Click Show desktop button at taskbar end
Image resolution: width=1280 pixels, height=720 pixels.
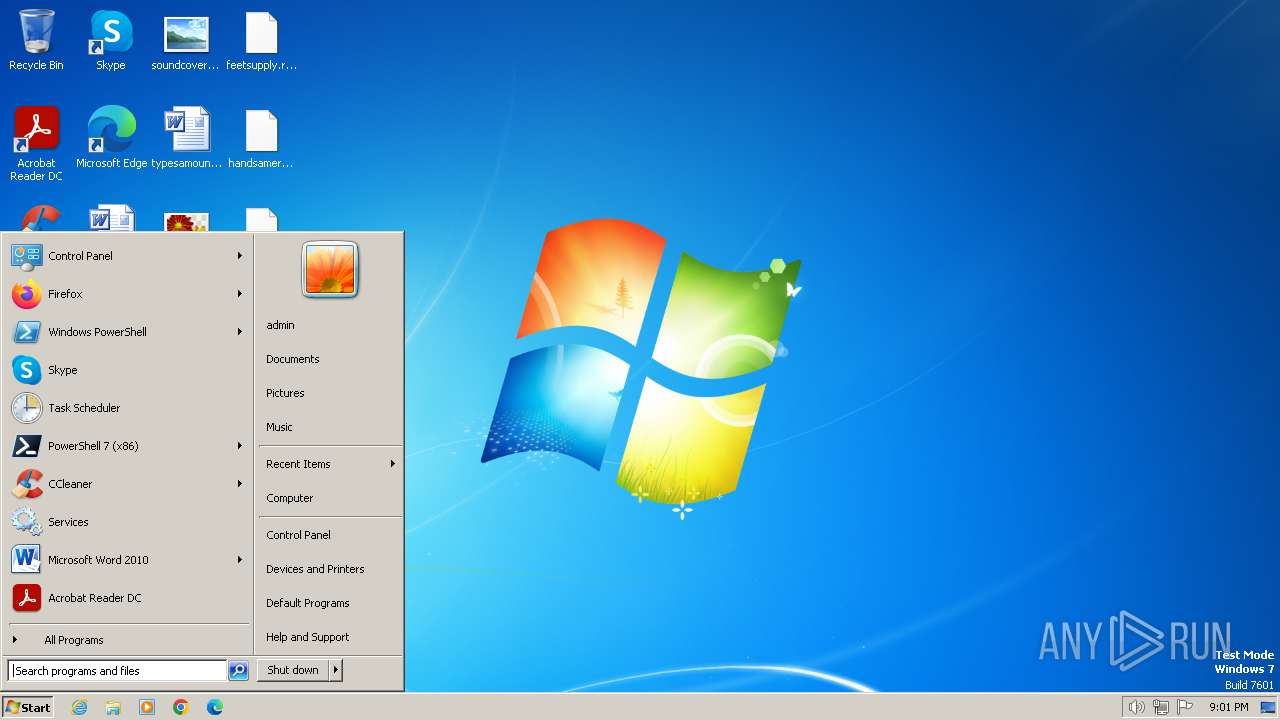(x=1268, y=707)
